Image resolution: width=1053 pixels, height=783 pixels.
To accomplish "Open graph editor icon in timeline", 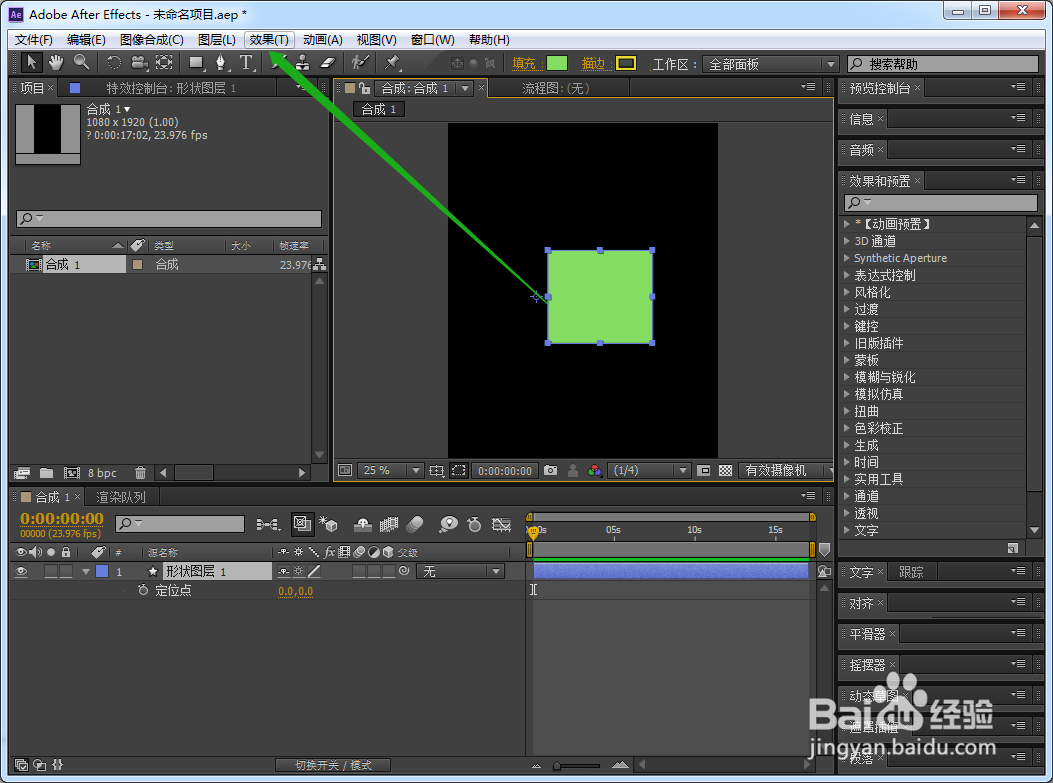I will coord(502,524).
